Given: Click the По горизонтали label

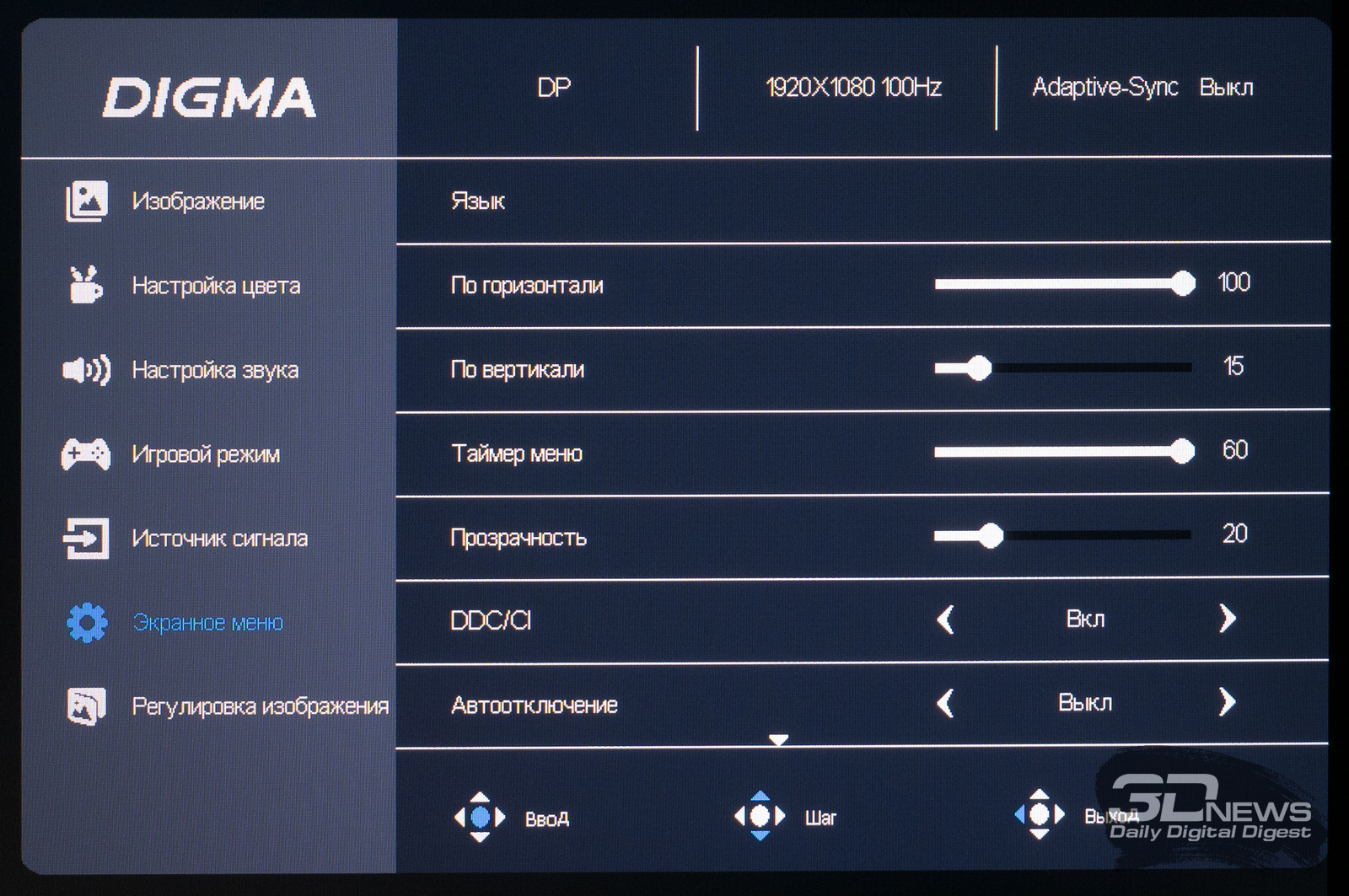Looking at the screenshot, I should point(527,286).
